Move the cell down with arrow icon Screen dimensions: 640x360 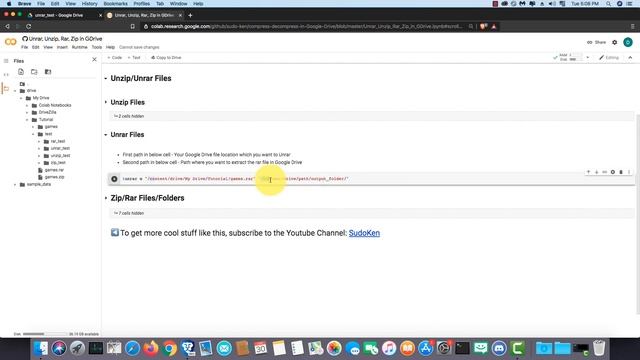[x=596, y=172]
